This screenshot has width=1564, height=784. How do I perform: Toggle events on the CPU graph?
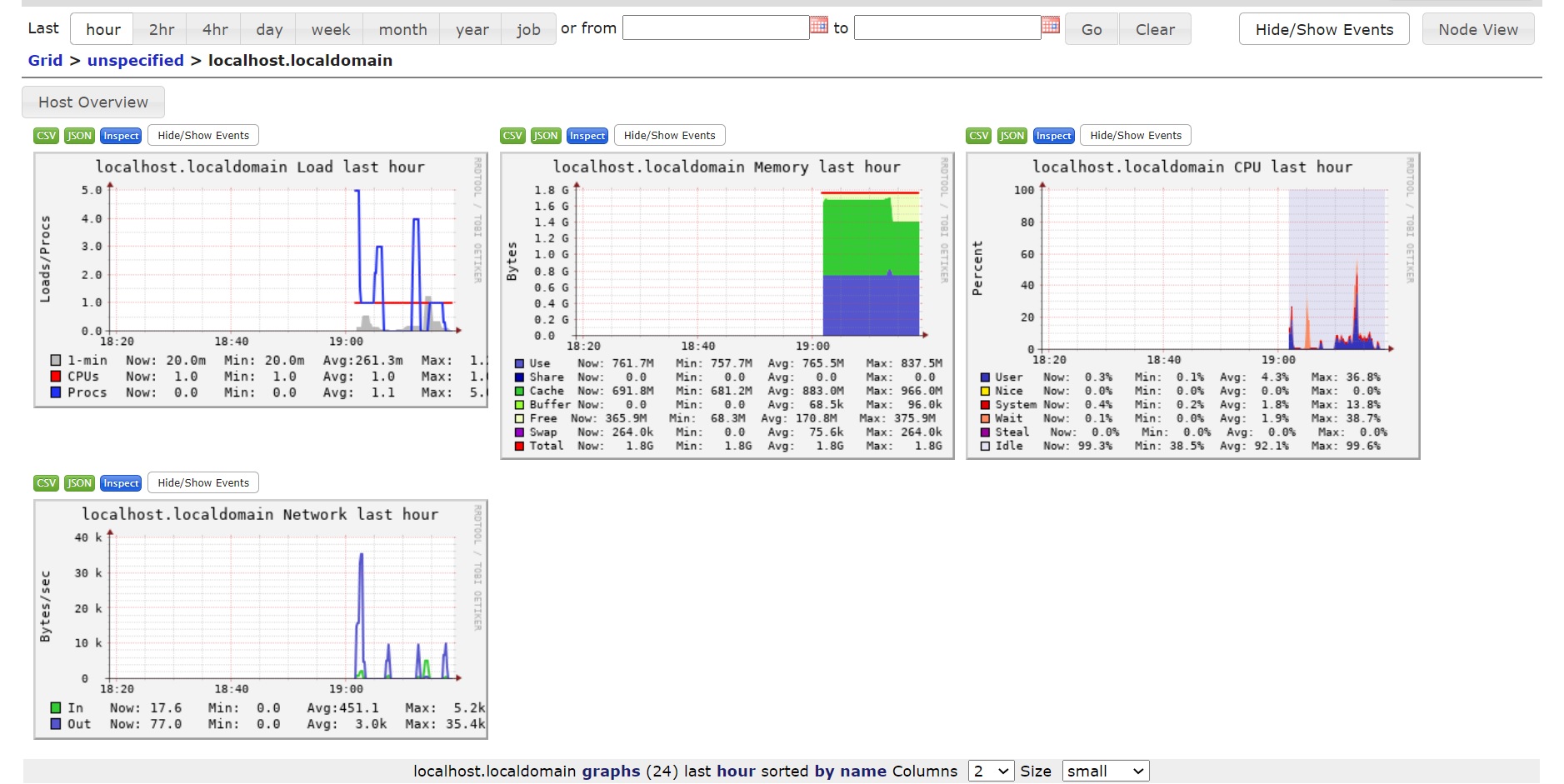1136,136
